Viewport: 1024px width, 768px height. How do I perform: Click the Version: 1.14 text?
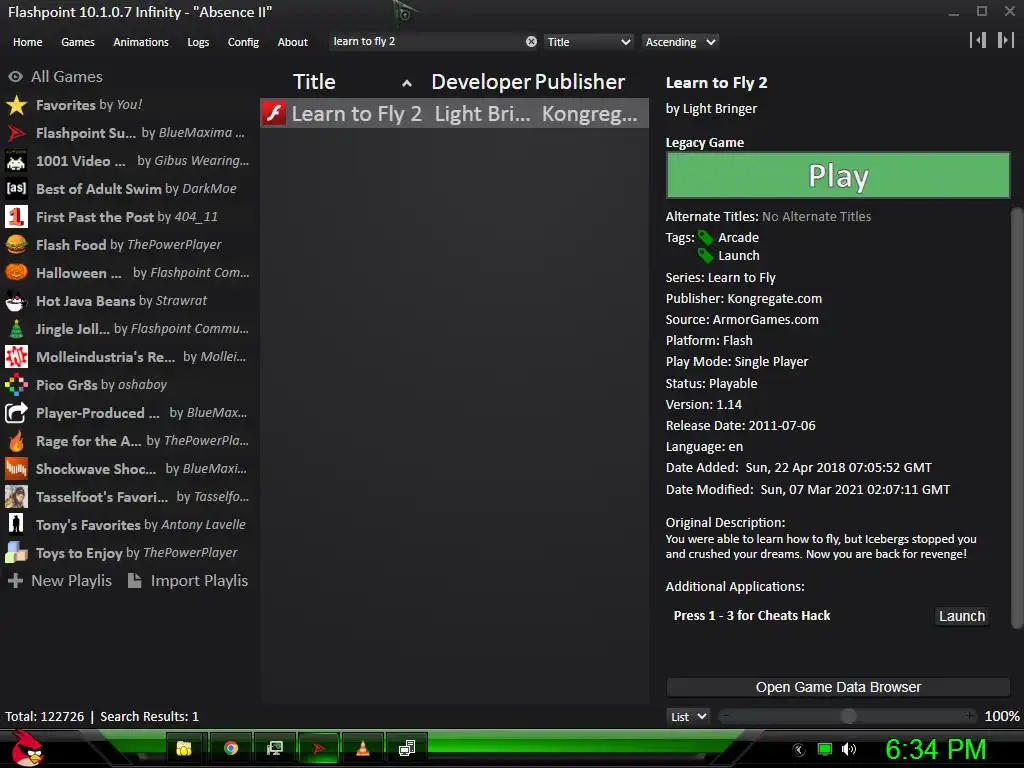click(703, 404)
